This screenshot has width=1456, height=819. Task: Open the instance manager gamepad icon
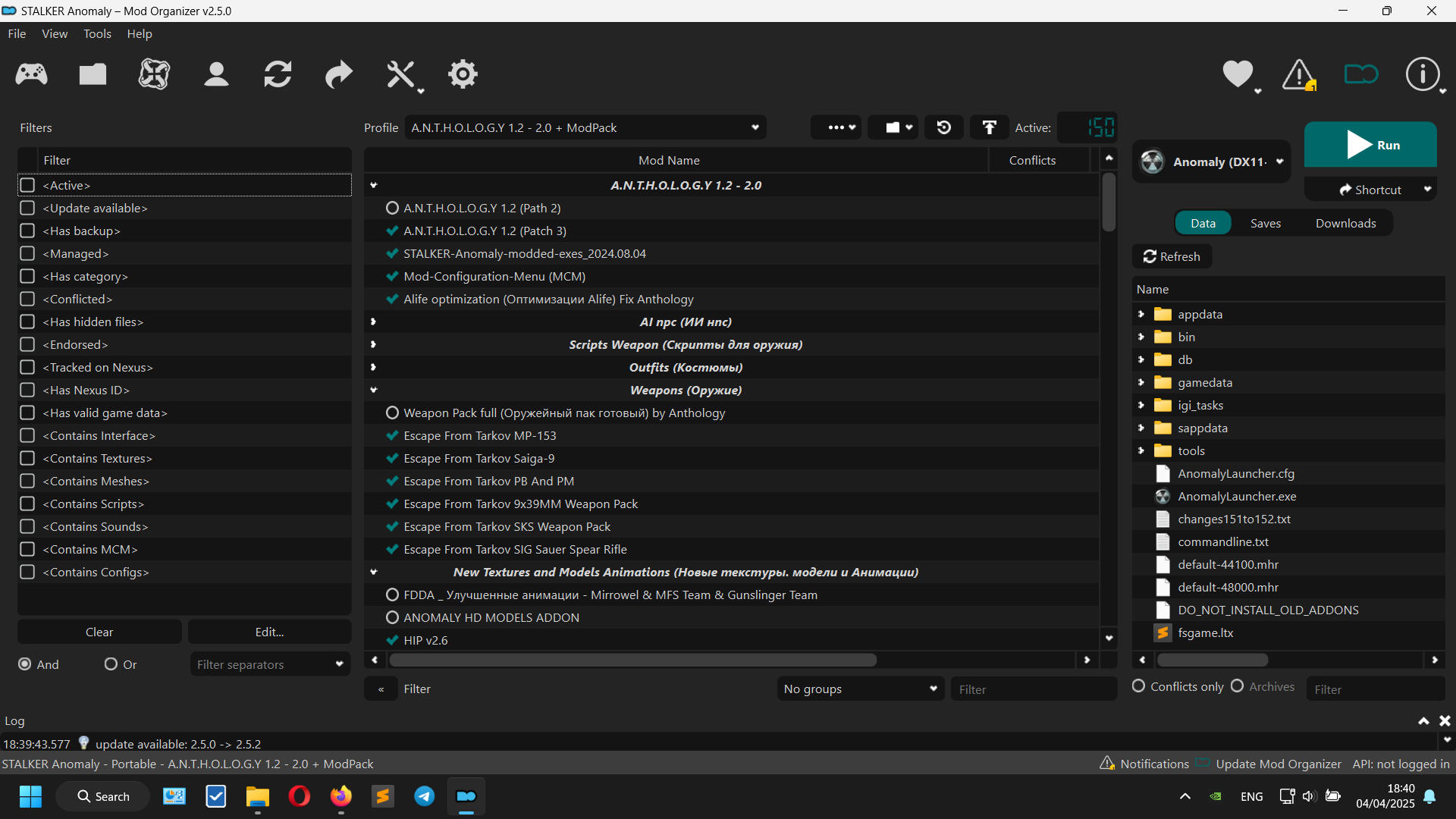(31, 74)
